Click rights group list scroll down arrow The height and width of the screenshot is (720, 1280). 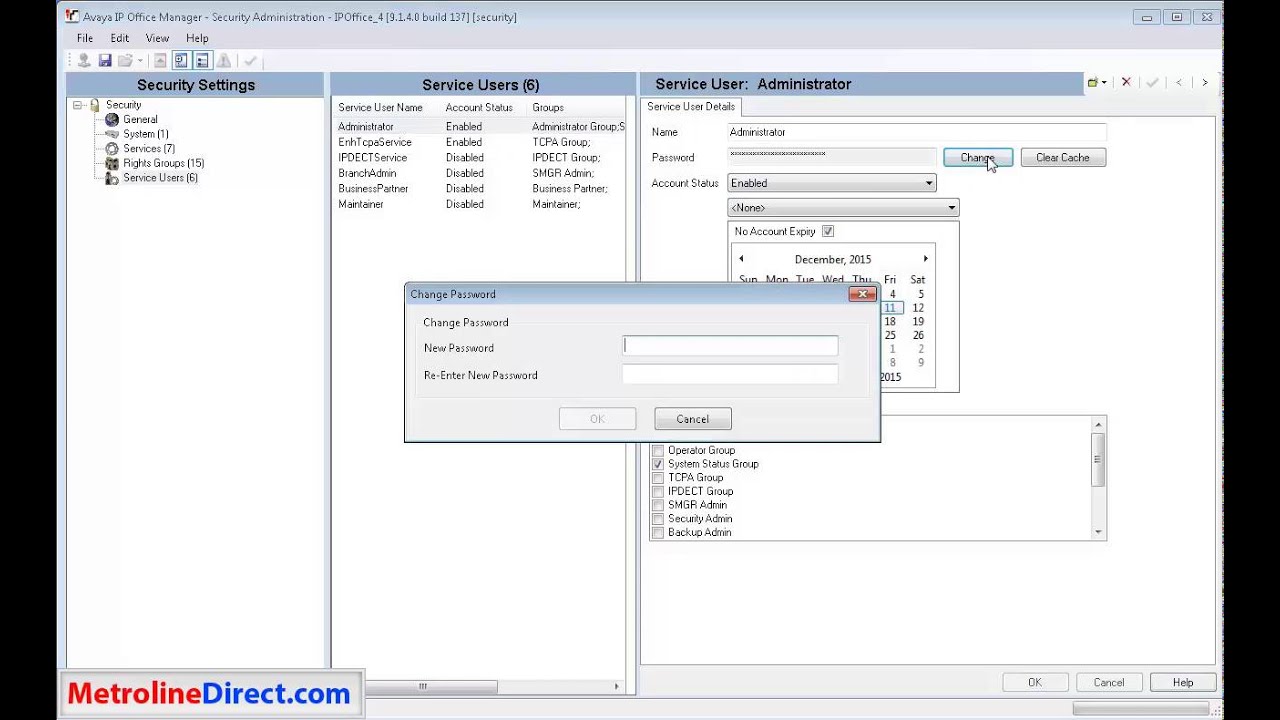coord(1098,533)
